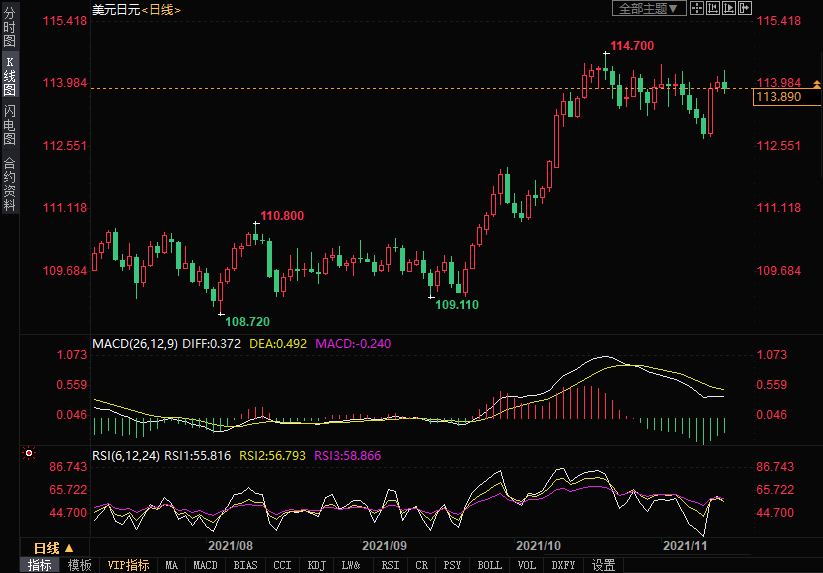Image resolution: width=823 pixels, height=573 pixels.
Task: Click the orange price alert arrow icon
Action: 815,83
